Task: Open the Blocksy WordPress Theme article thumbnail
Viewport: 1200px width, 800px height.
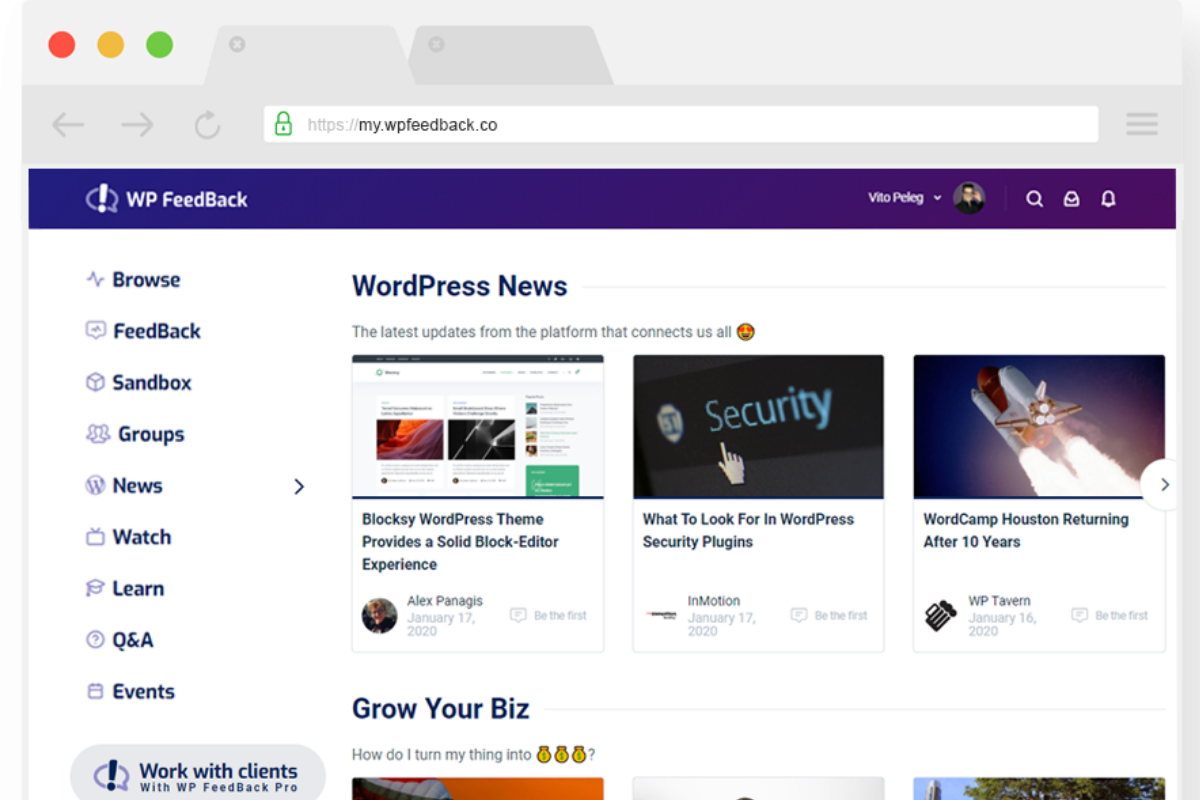Action: point(478,426)
